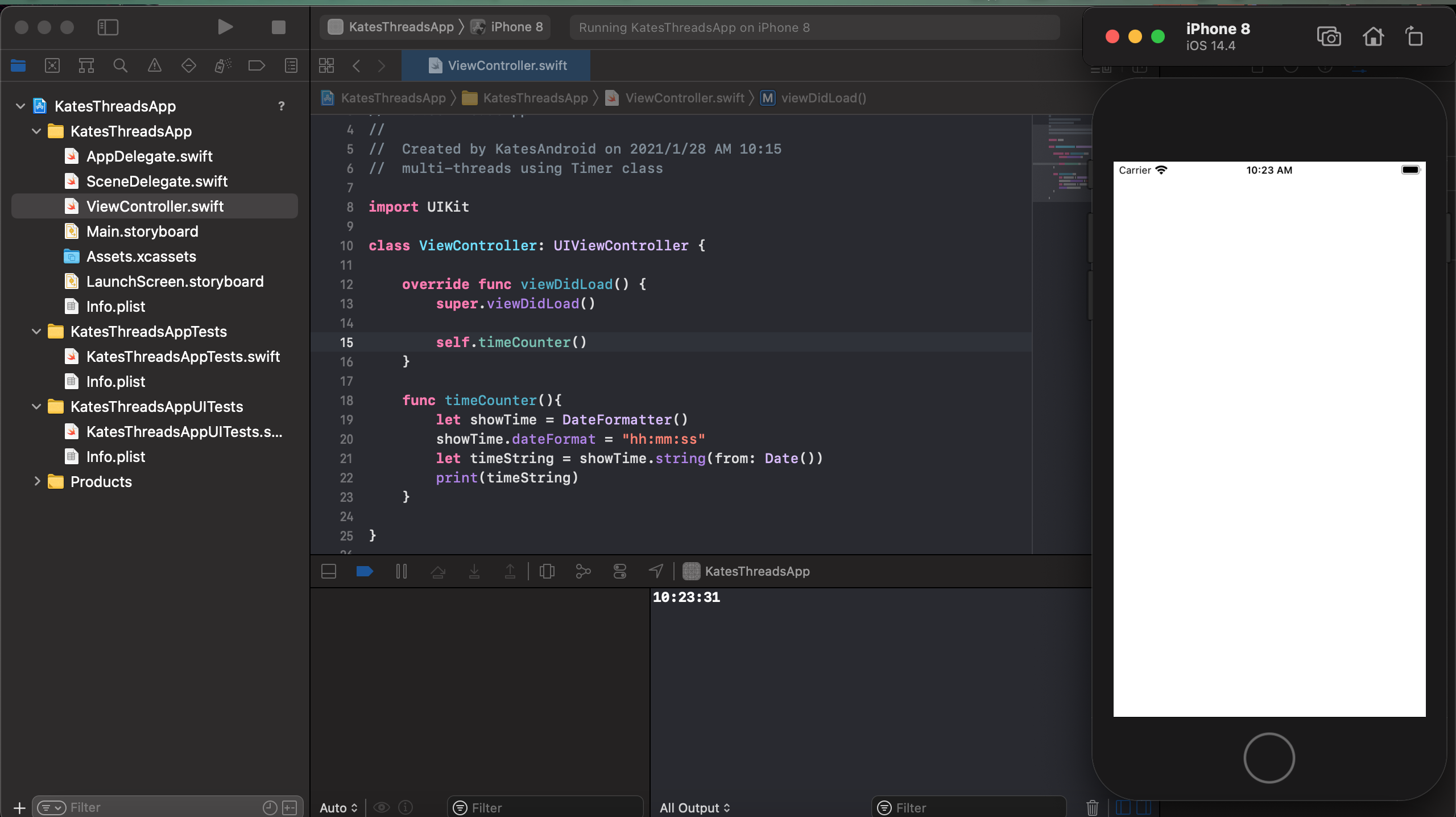The width and height of the screenshot is (1456, 817).
Task: Click the project source control status question mark
Action: (281, 106)
